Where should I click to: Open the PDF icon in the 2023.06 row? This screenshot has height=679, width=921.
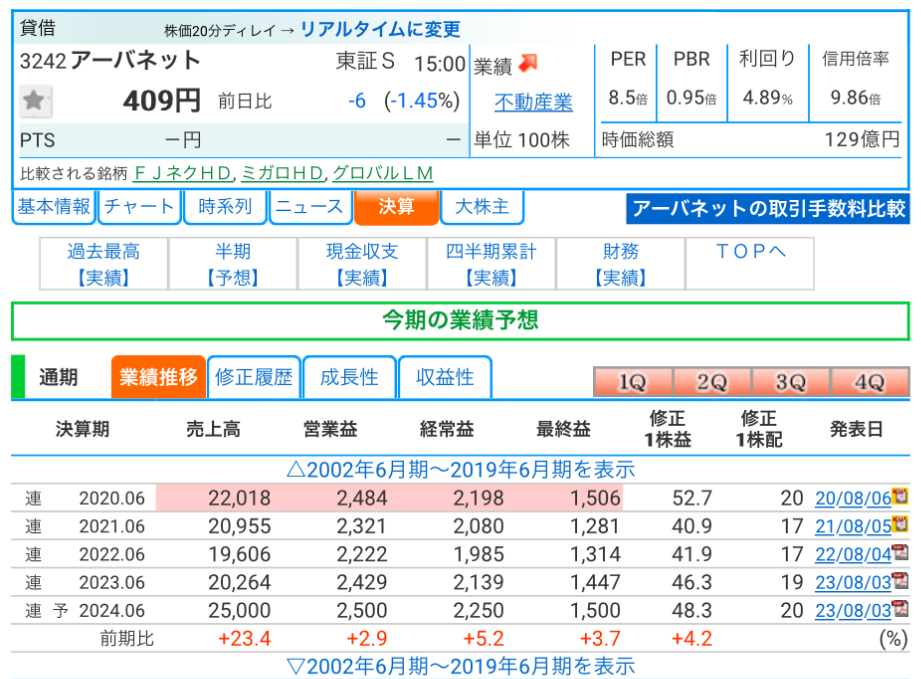pyautogui.click(x=900, y=580)
